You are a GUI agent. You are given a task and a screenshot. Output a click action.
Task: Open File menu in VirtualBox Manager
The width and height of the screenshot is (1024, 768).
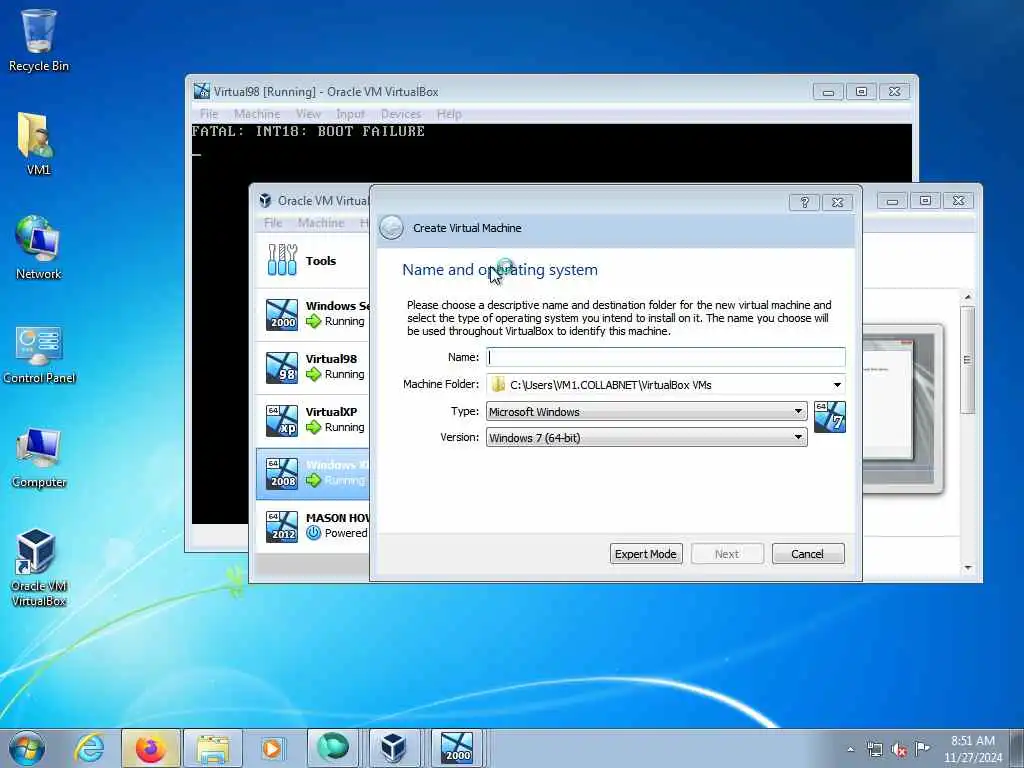pyautogui.click(x=273, y=223)
